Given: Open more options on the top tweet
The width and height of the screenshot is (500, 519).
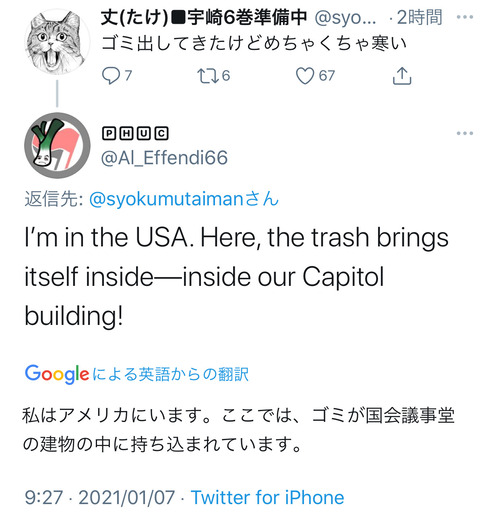Looking at the screenshot, I should coord(465,17).
